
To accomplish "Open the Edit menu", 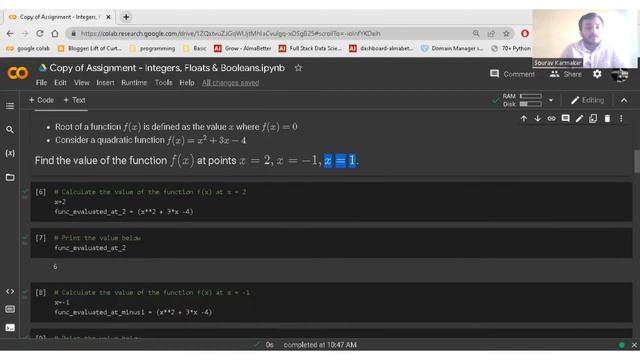I will coord(60,83).
